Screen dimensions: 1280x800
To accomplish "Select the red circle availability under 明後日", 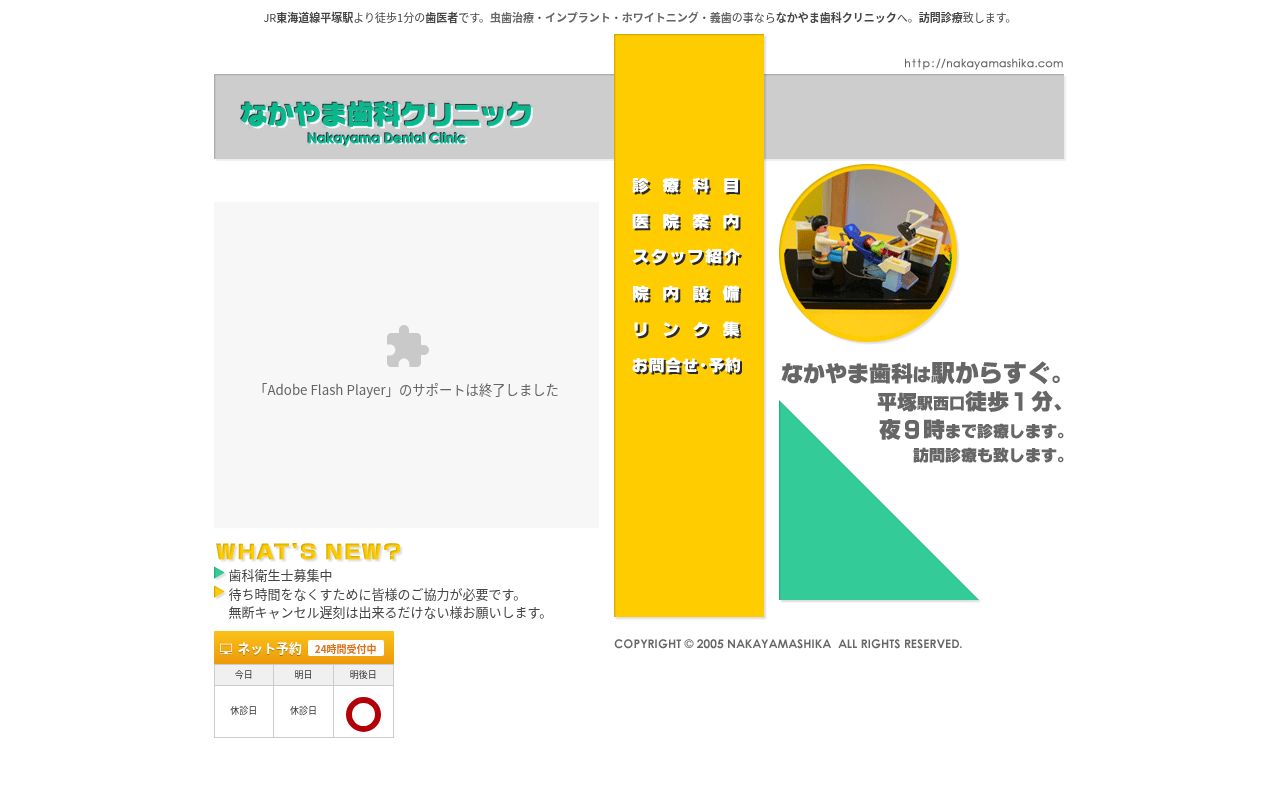I will pos(363,714).
